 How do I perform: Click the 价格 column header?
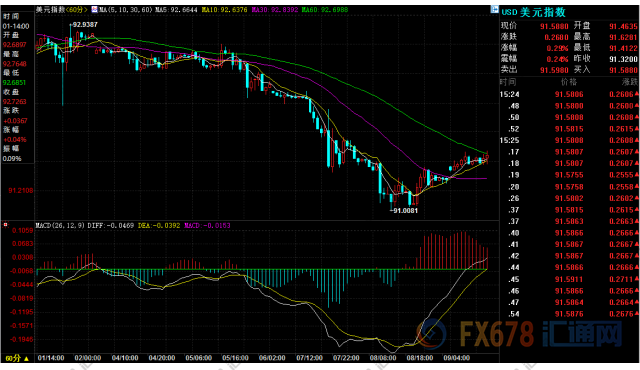click(569, 82)
